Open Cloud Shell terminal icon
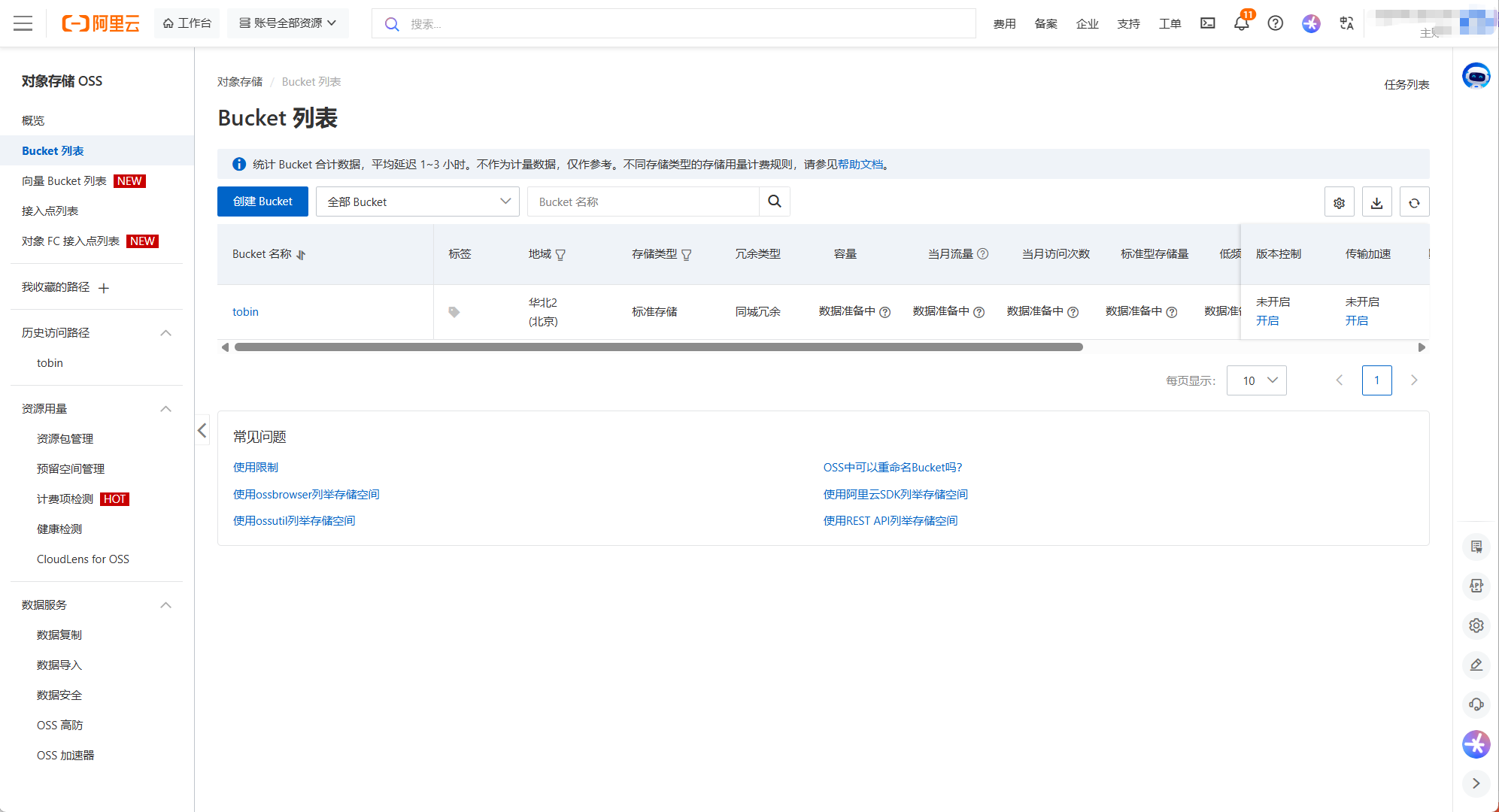This screenshot has width=1499, height=812. click(1207, 23)
